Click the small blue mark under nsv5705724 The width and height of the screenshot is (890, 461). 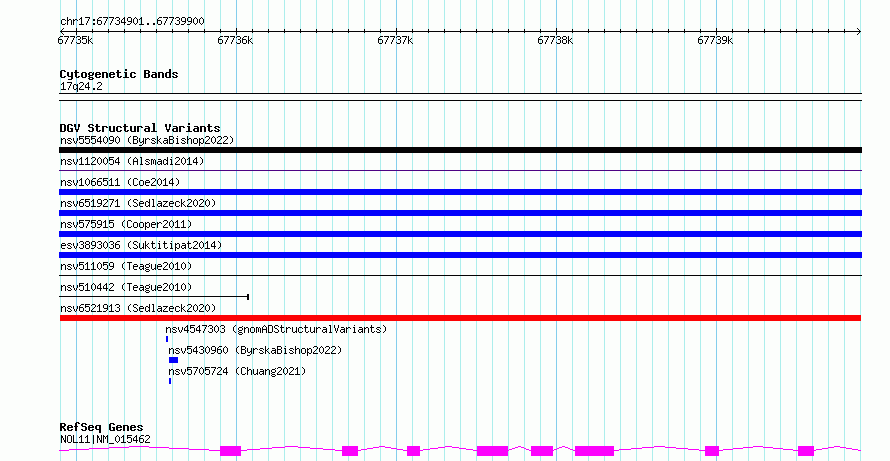170,381
